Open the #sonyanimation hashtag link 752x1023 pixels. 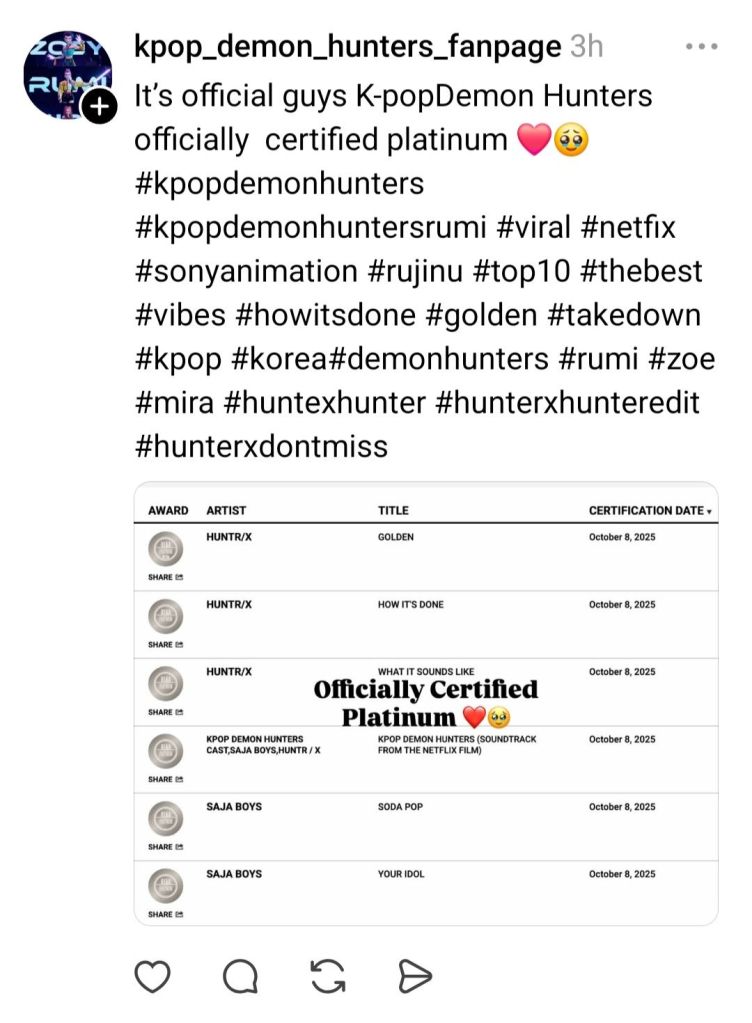245,272
